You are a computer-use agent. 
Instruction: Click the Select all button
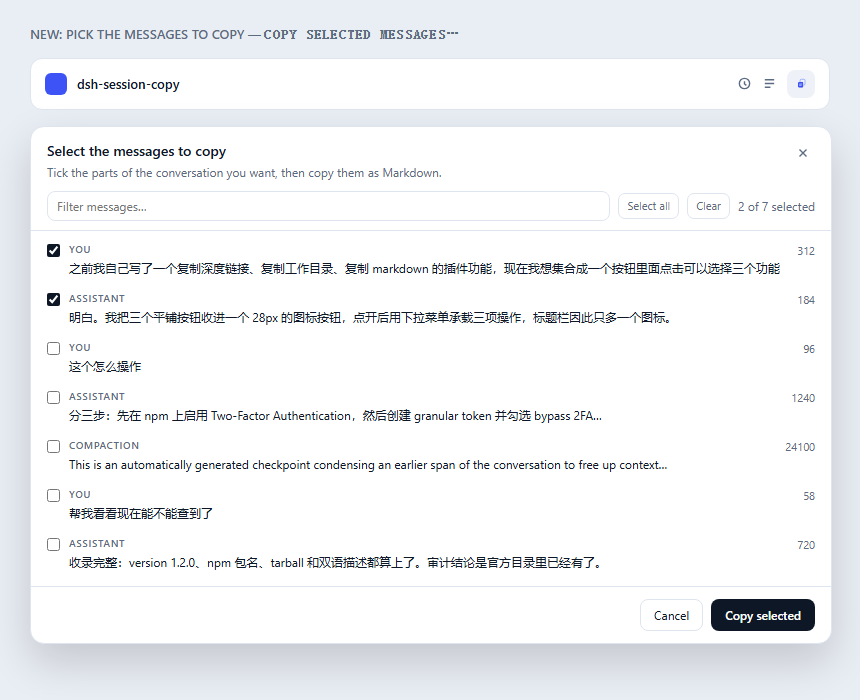pos(648,206)
